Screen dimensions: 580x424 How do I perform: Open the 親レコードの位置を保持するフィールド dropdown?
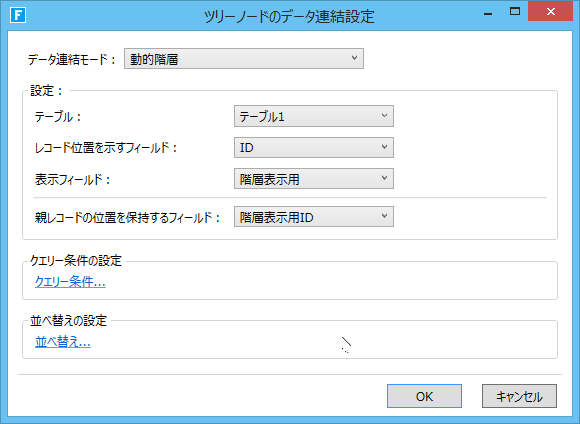pos(314,216)
